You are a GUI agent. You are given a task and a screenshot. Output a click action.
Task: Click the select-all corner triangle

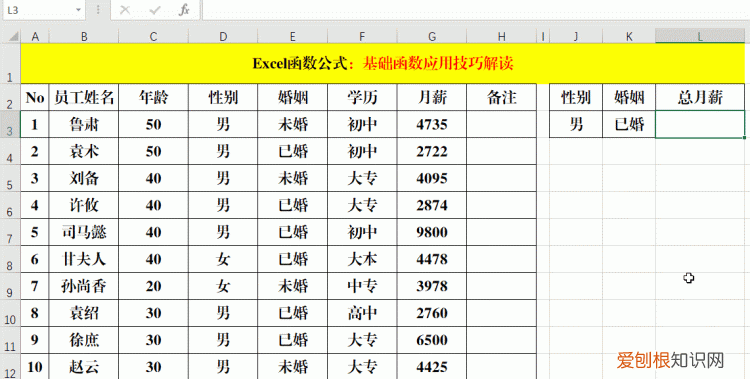[x=14, y=36]
